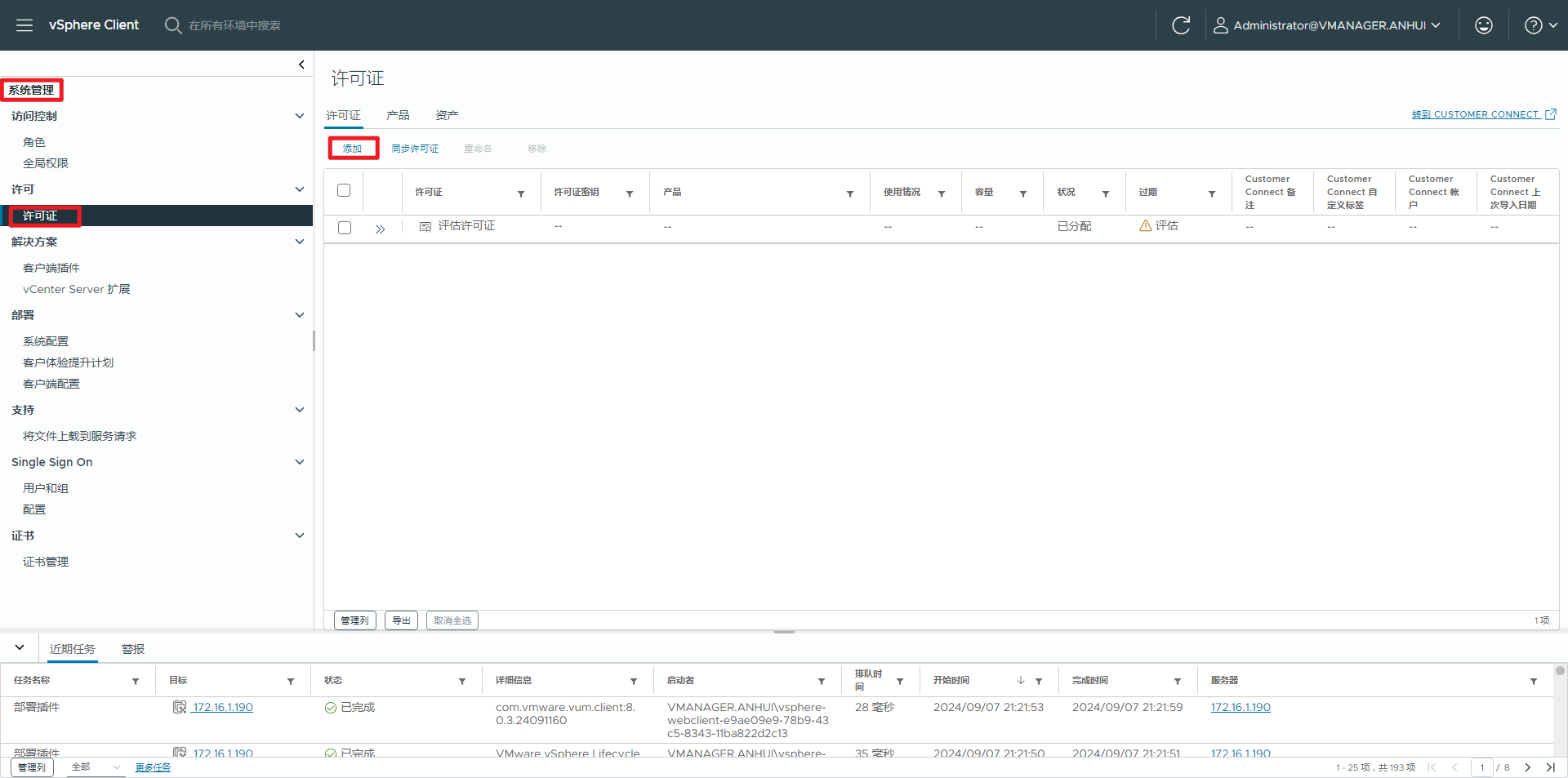Open the Customer Connect link
This screenshot has width=1568, height=778.
pyautogui.click(x=1483, y=114)
